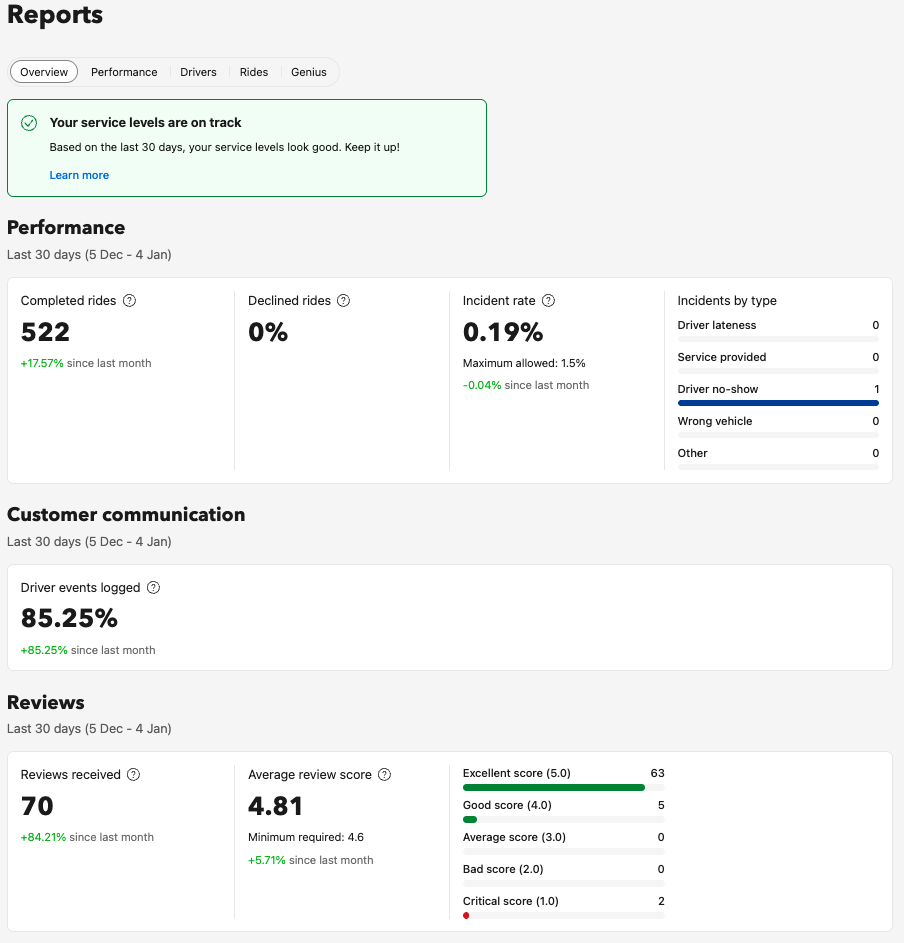Select the Overview tab
The width and height of the screenshot is (904, 943).
pos(44,72)
